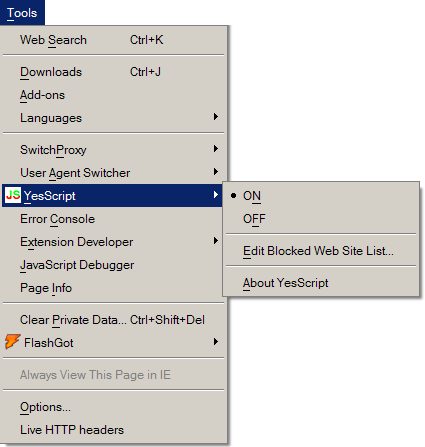Expand the SwitchProxy submenu arrow
Image resolution: width=425 pixels, height=447 pixels.
click(x=216, y=149)
